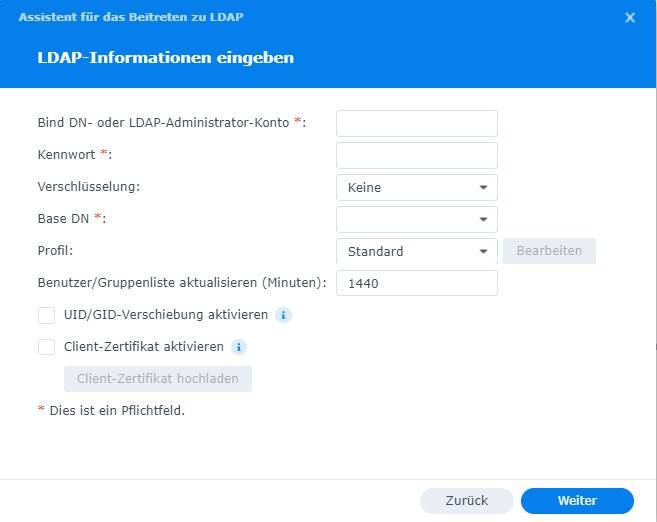Enable the UID/GID-Verschiebung aktivieren checkbox

(47, 315)
